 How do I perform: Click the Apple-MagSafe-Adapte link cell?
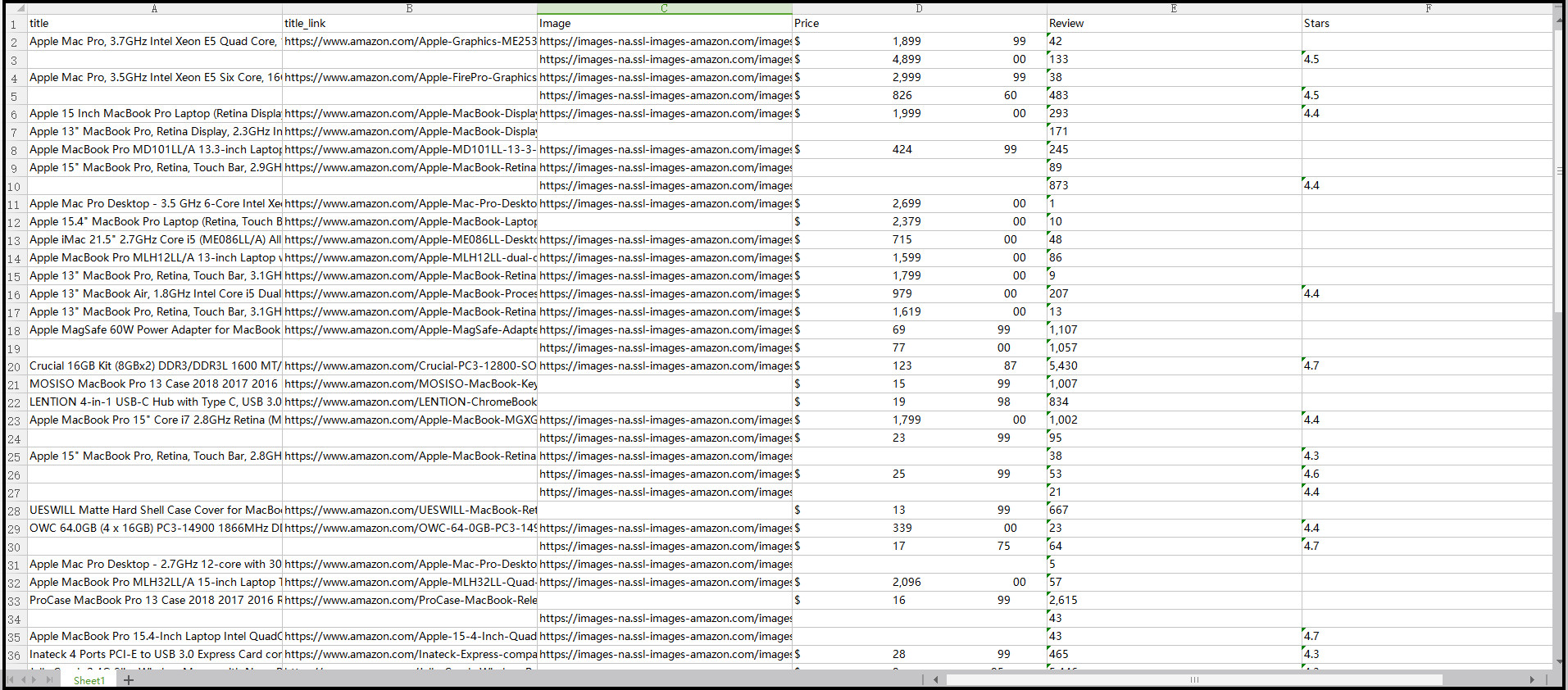pyautogui.click(x=410, y=330)
